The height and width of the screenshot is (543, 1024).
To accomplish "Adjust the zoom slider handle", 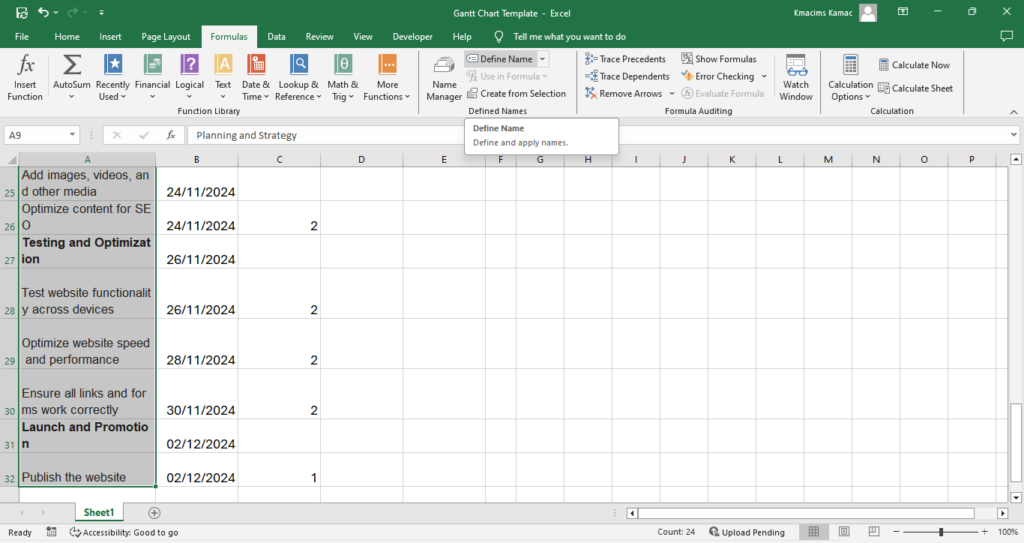I will click(x=941, y=532).
